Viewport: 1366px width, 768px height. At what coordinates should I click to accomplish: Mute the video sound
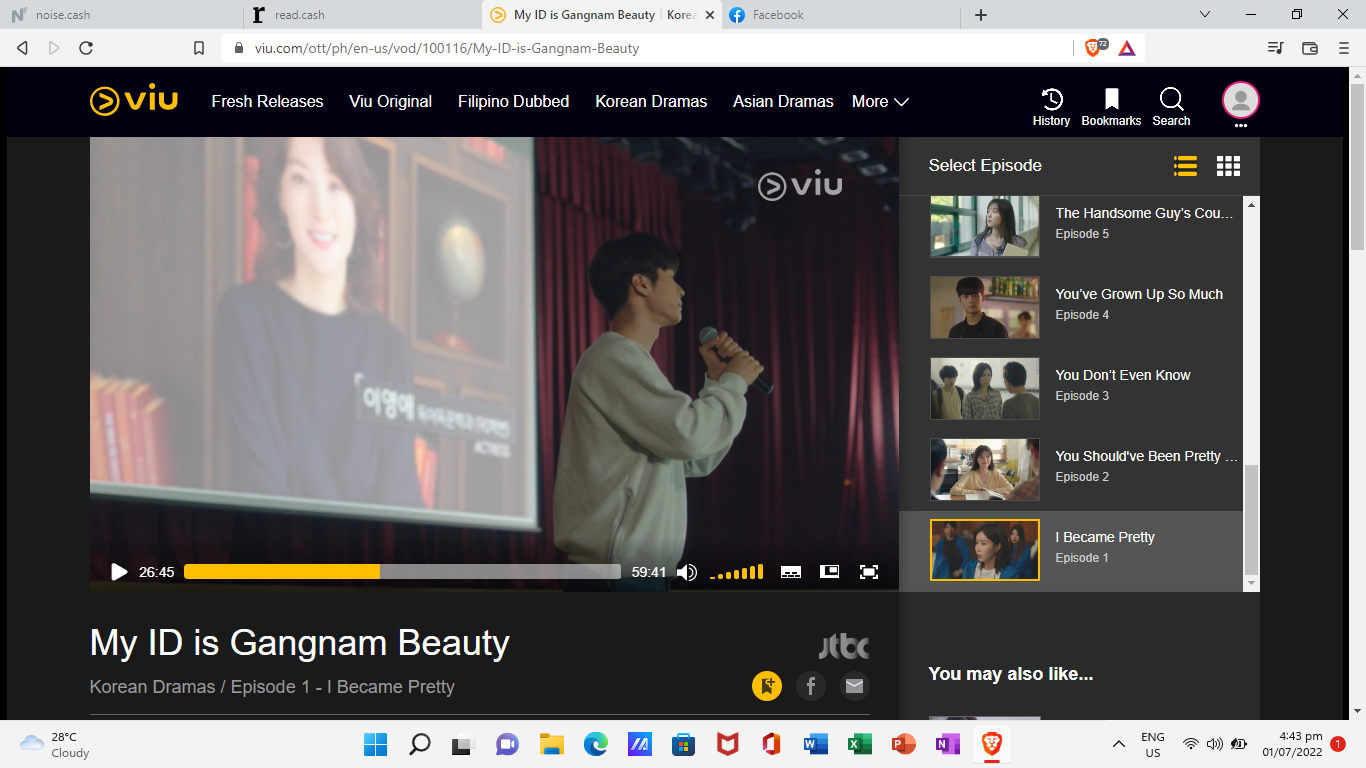[x=686, y=572]
